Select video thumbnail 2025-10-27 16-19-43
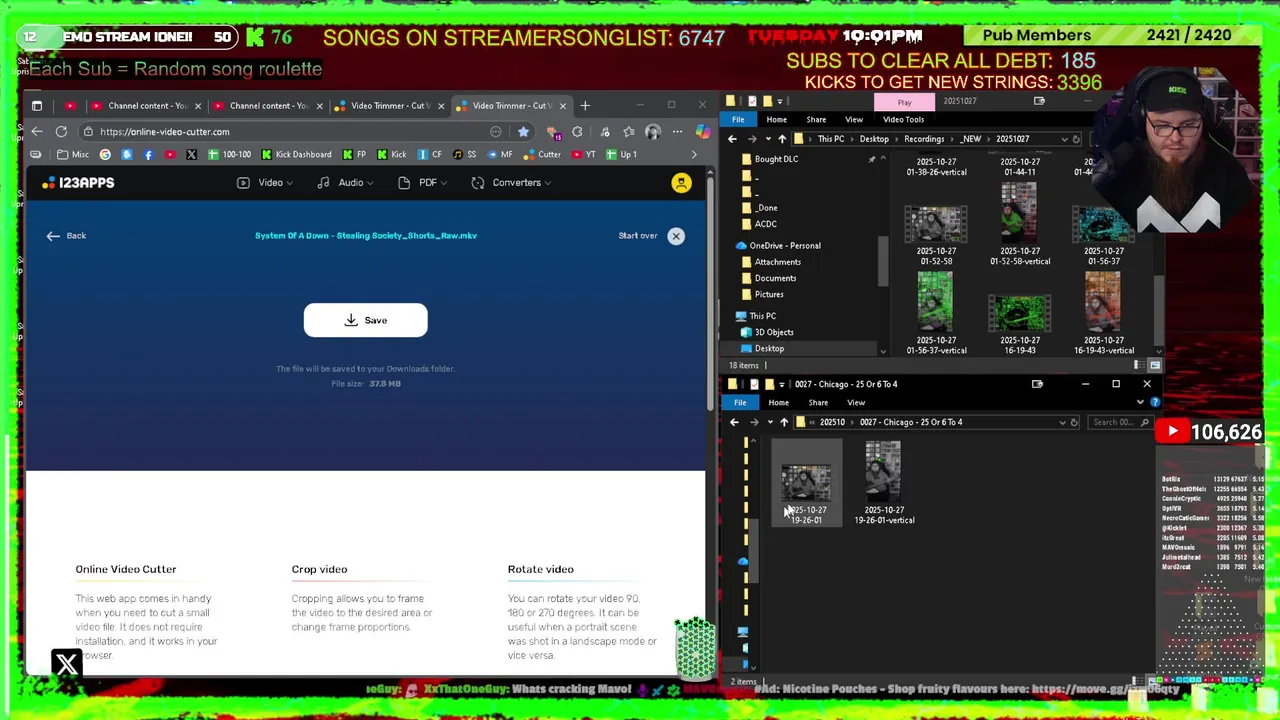1280x720 pixels. point(1020,325)
